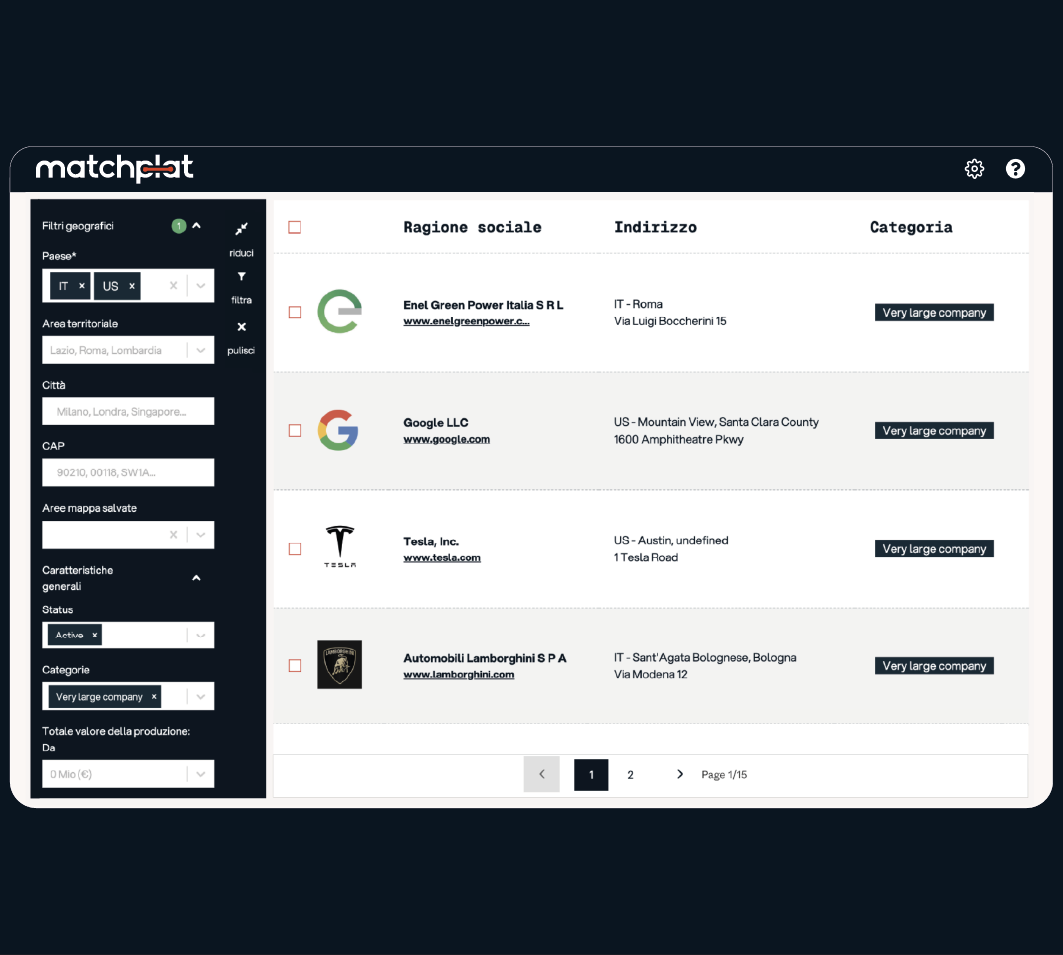The image size is (1063, 955).
Task: Remove the IT country tag
Action: pyautogui.click(x=82, y=286)
